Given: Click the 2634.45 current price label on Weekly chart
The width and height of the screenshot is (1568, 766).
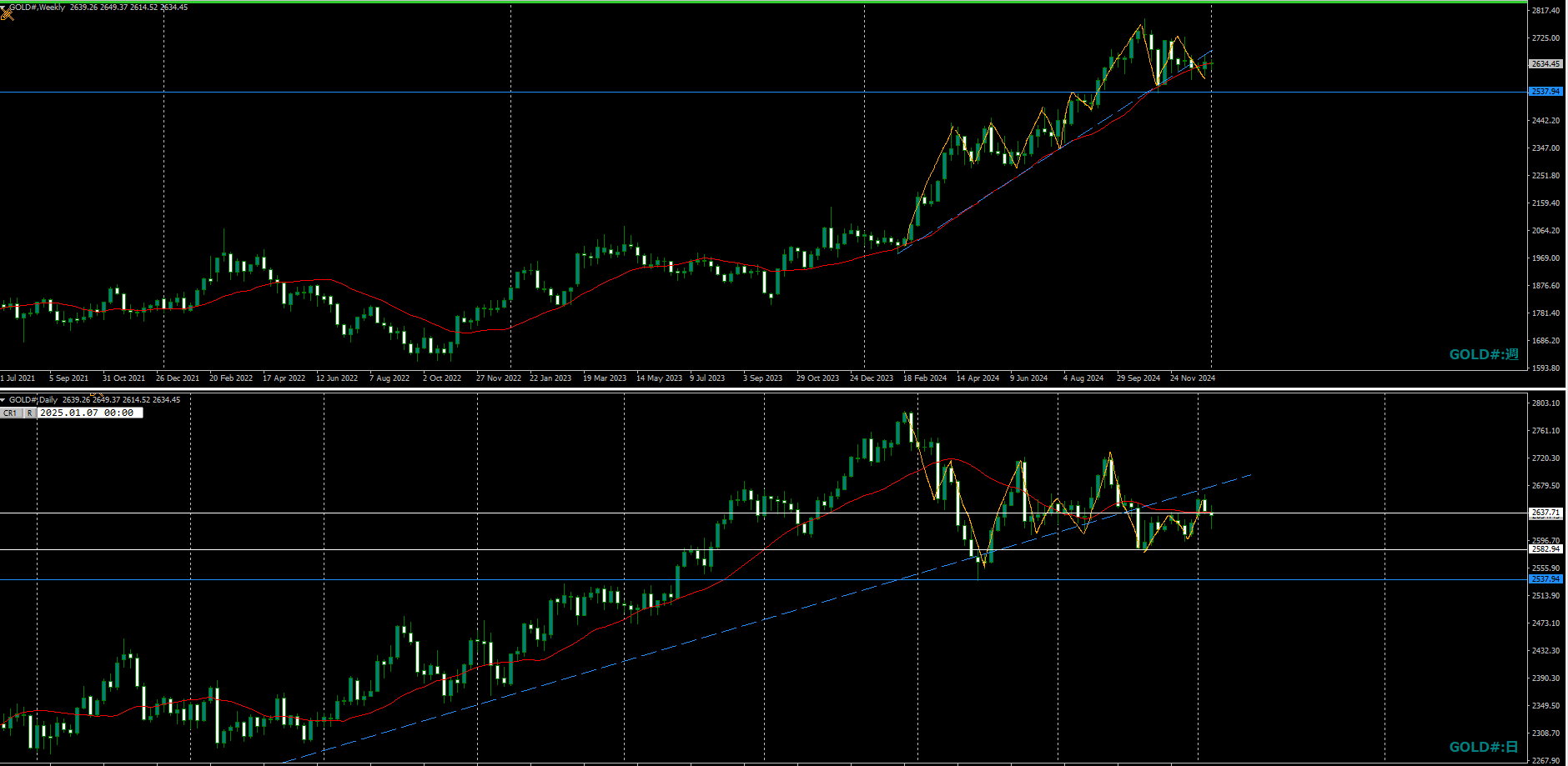Looking at the screenshot, I should click(1545, 64).
